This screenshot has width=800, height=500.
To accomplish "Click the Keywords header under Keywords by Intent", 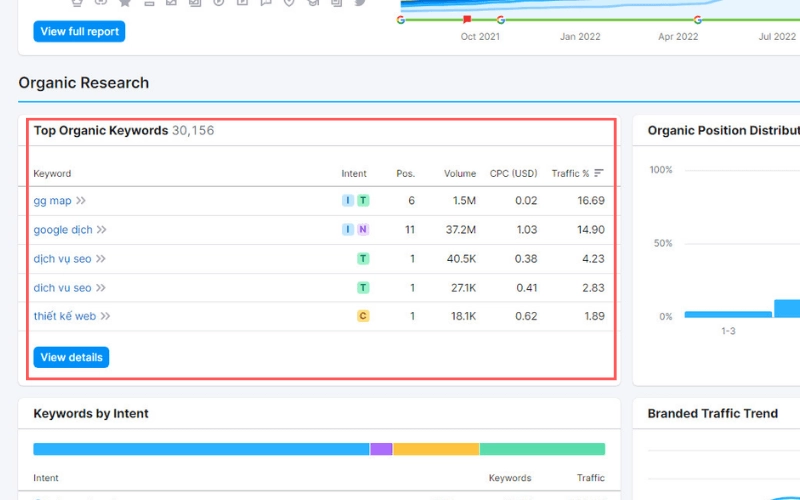I will tap(510, 478).
